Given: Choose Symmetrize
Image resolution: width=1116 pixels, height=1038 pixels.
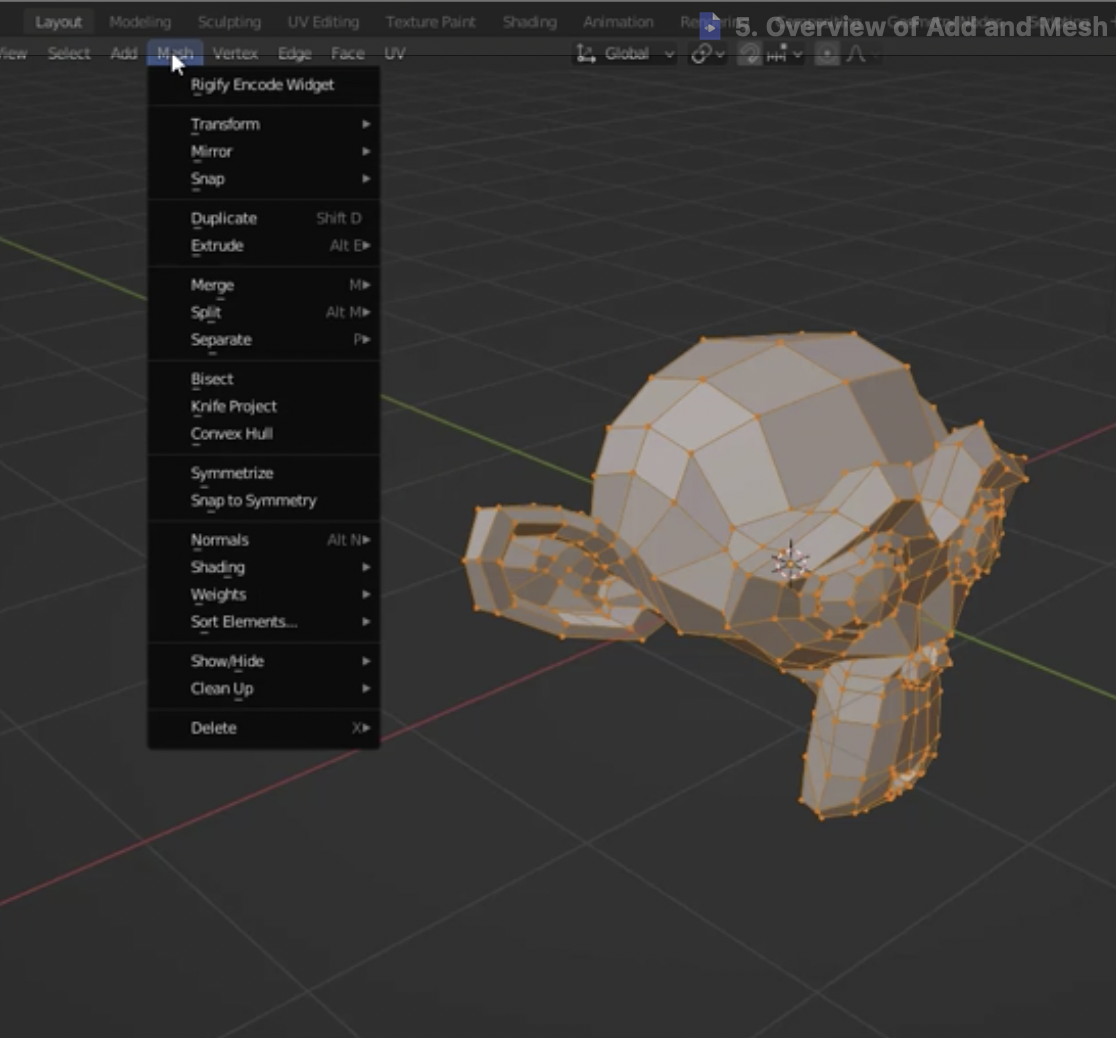Looking at the screenshot, I should coord(263,473).
